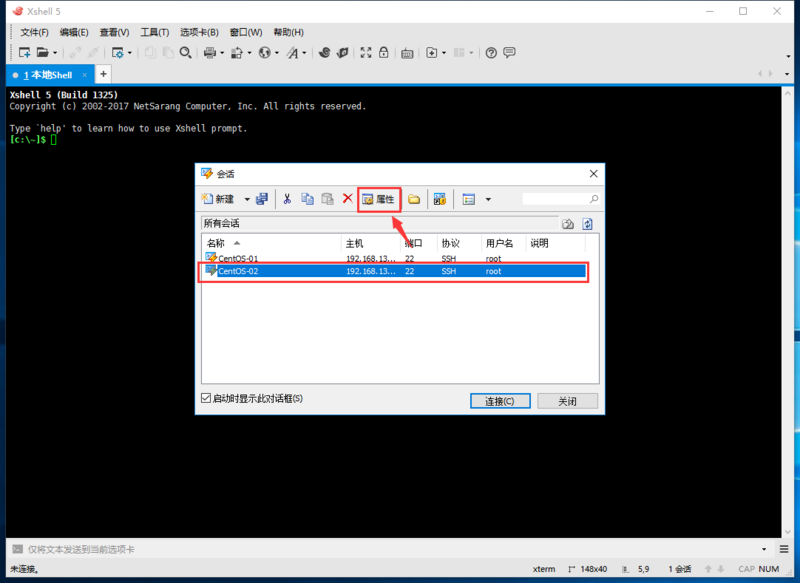Add a new tab with the plus button
This screenshot has height=583, width=800.
103,74
